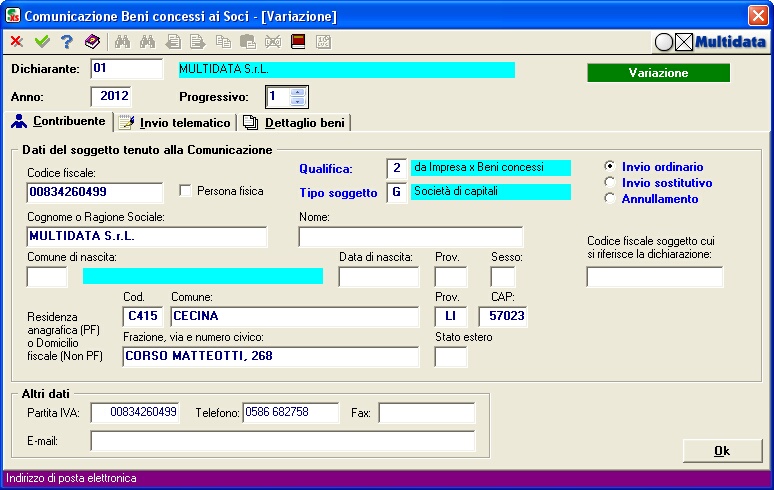This screenshot has height=490, width=774.
Task: Click the green Variazione status label
Action: [658, 73]
